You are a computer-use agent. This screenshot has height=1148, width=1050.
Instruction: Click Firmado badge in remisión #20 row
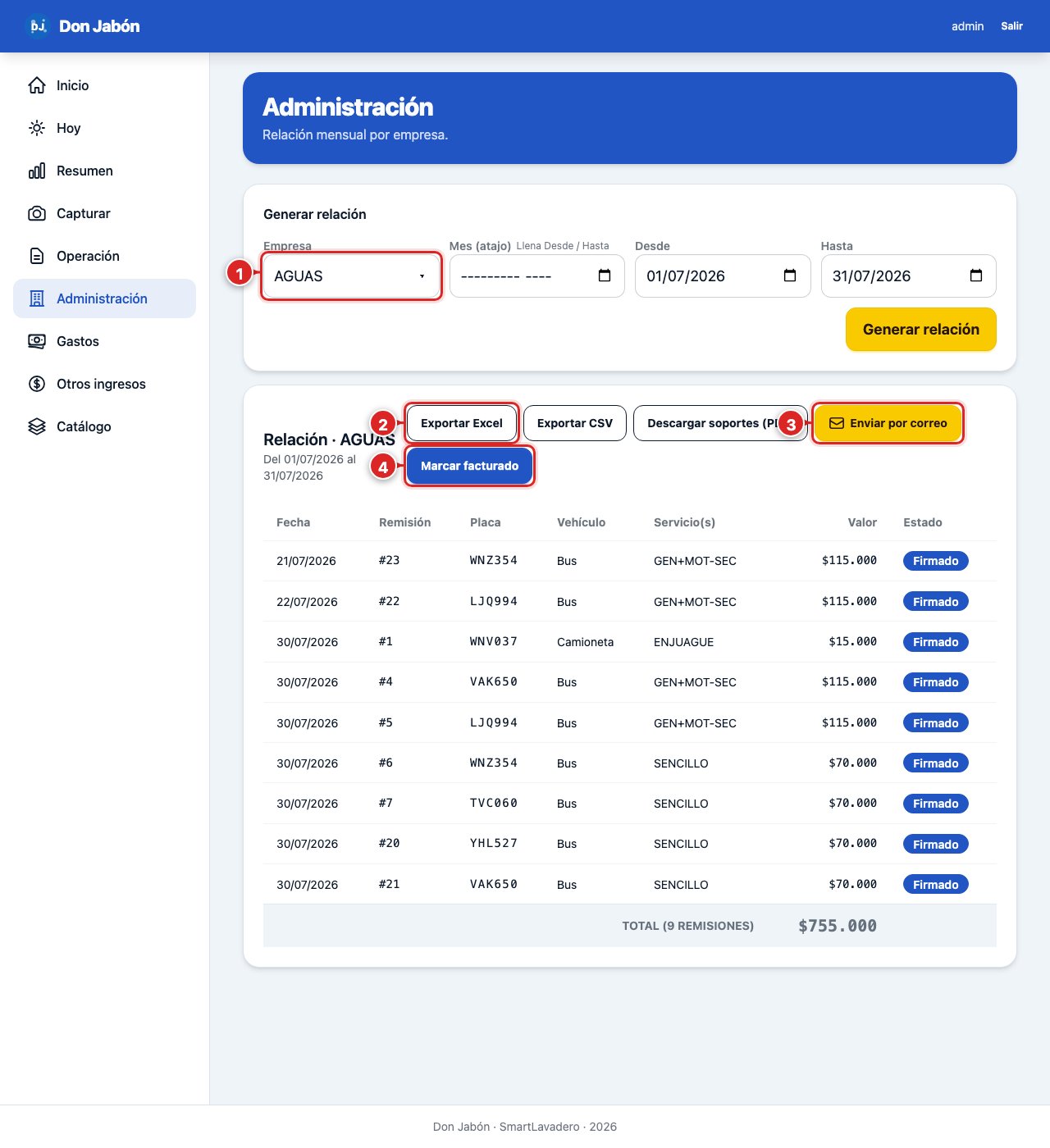(x=936, y=845)
